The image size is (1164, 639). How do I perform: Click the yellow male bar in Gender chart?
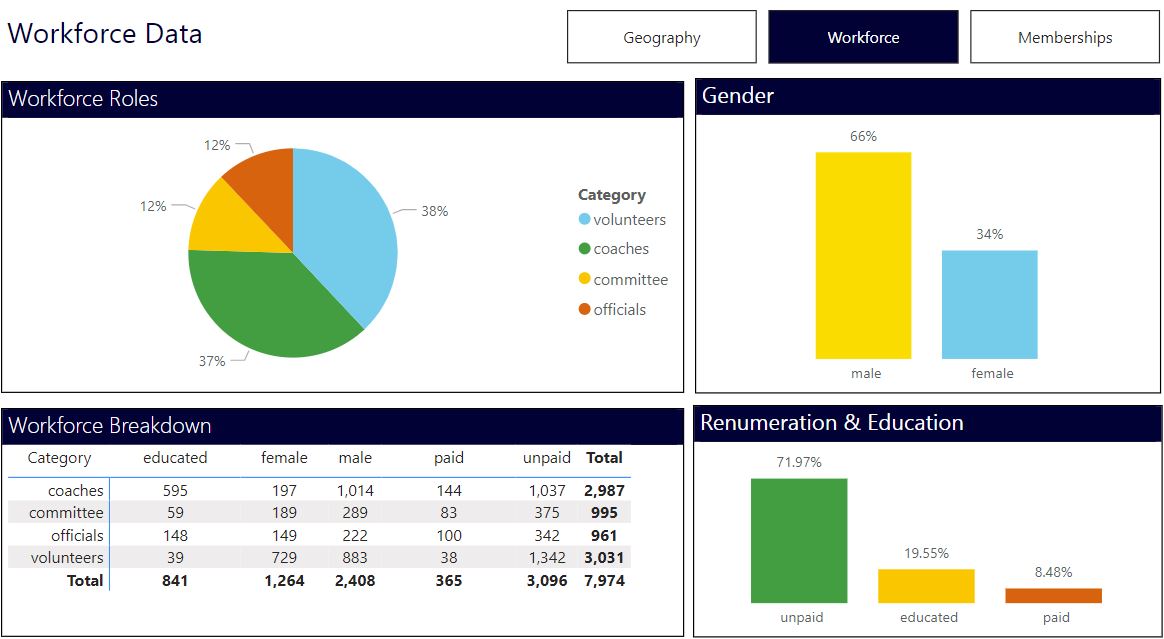click(863, 255)
